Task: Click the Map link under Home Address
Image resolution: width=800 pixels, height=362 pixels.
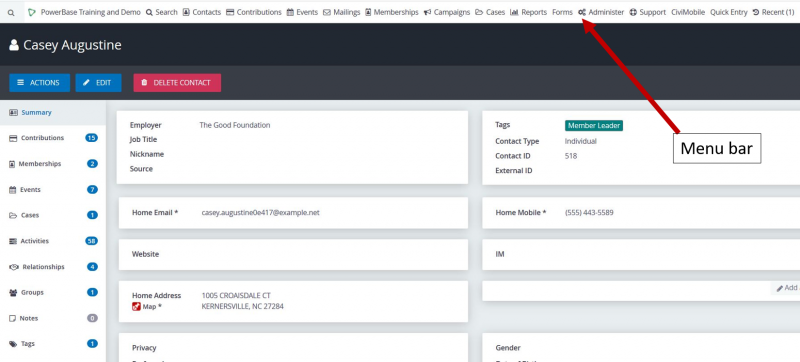Action: [x=149, y=306]
